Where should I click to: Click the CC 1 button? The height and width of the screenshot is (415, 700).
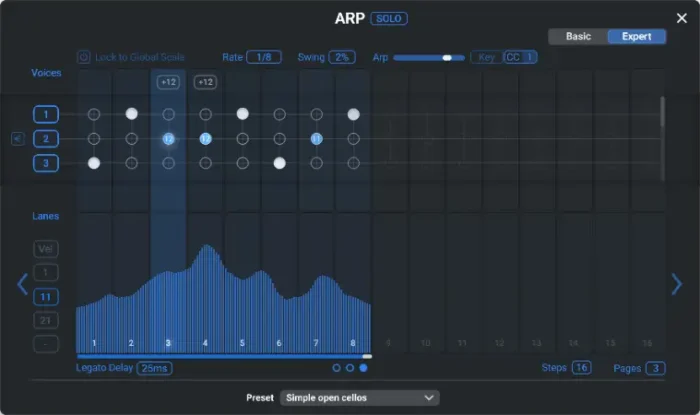520,57
